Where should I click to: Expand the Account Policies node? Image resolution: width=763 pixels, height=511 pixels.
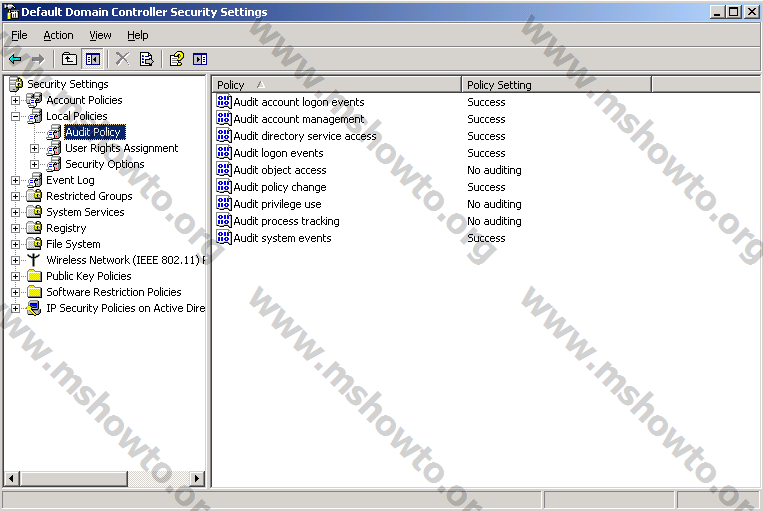(16, 100)
